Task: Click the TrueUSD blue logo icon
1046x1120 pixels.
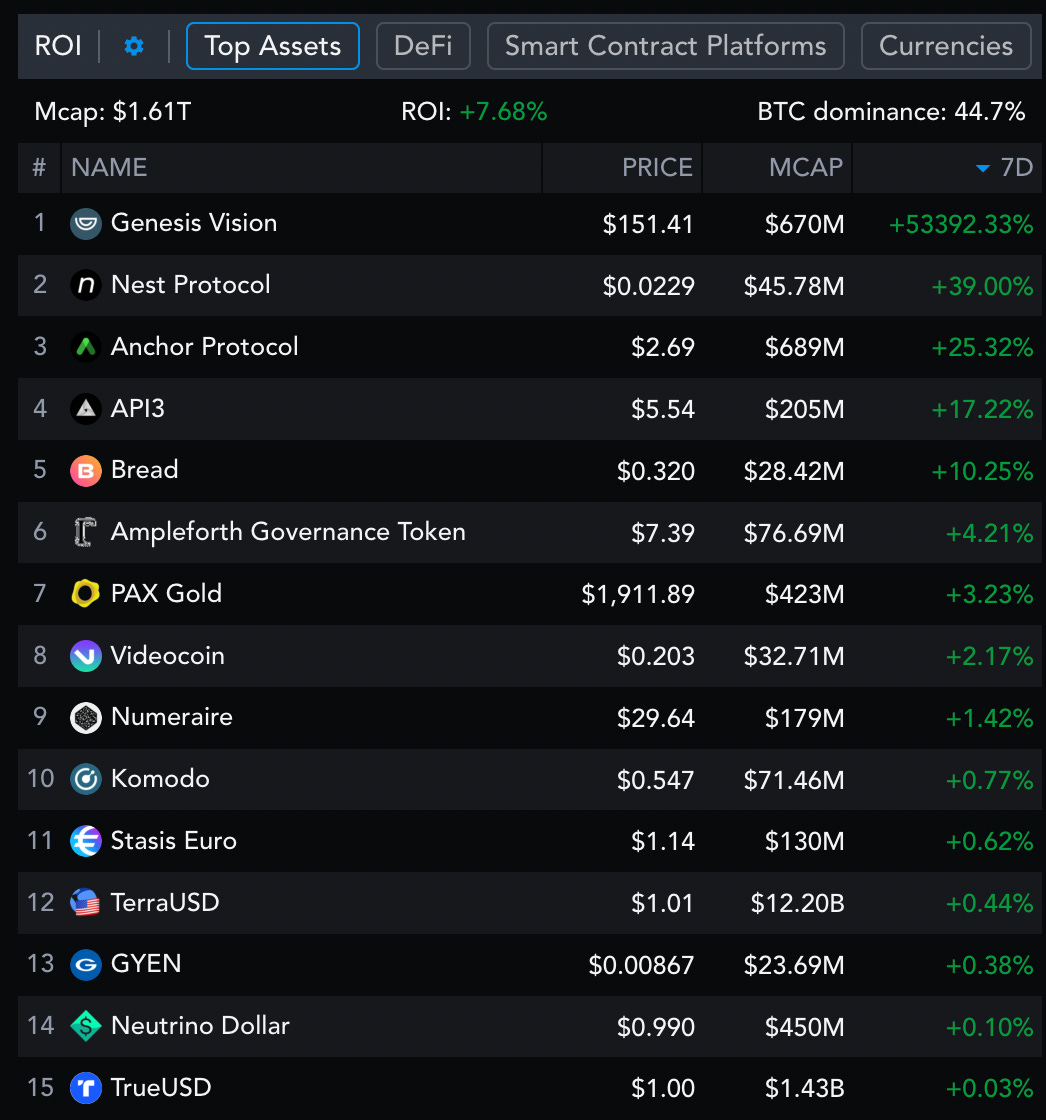Action: [86, 1088]
